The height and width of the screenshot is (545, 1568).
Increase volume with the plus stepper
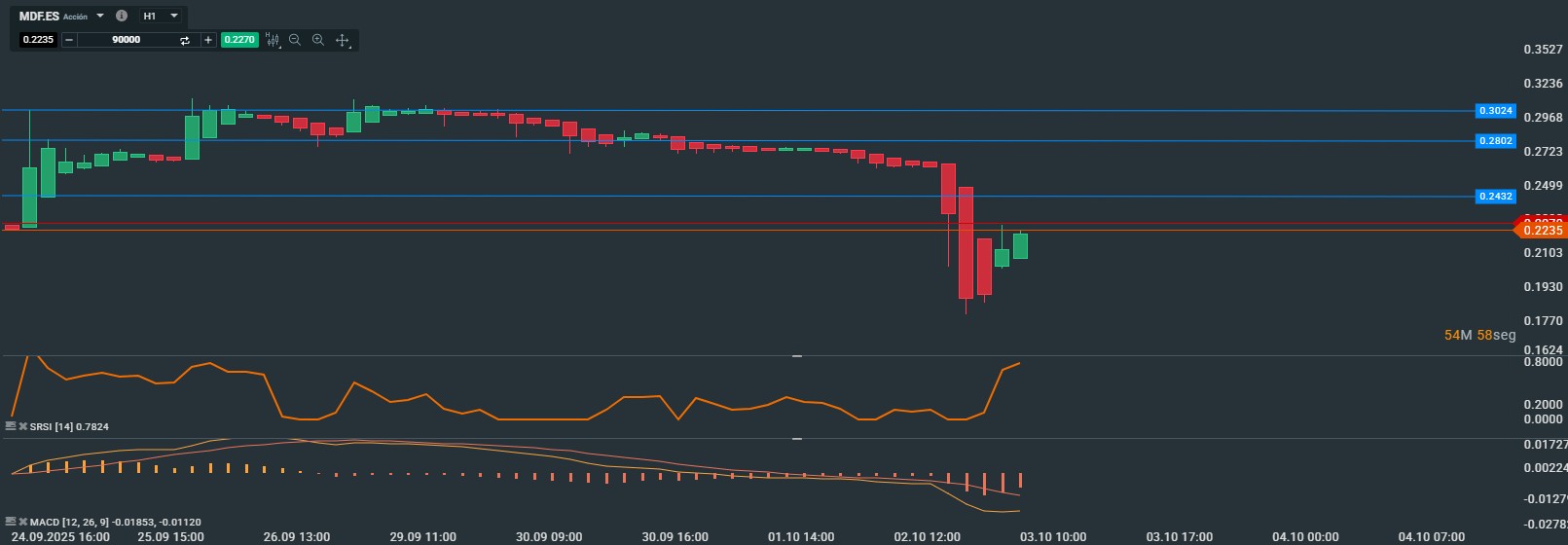208,40
